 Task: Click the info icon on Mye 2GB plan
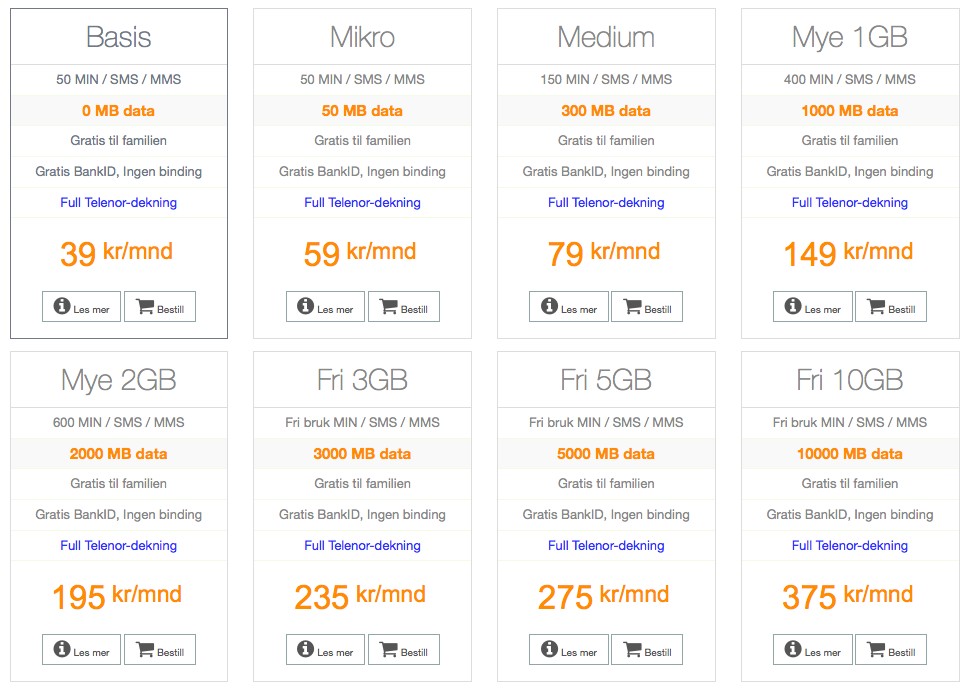coord(62,649)
